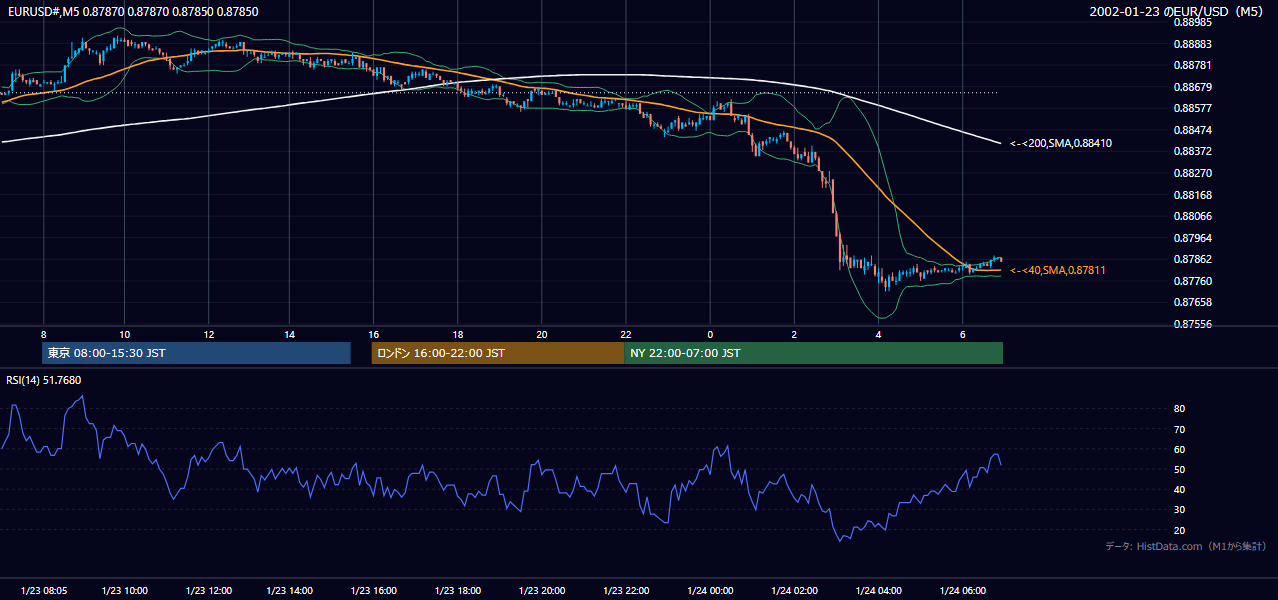This screenshot has height=600, width=1278.
Task: Click RSI axis level 80
Action: click(1180, 409)
